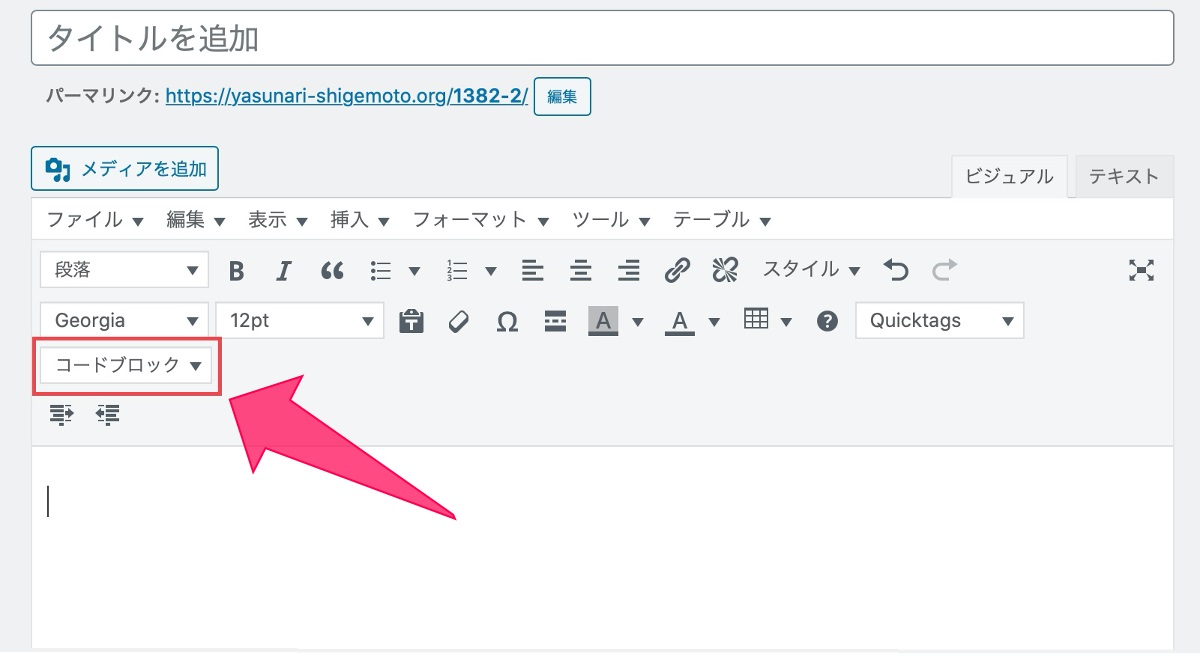This screenshot has height=660, width=1200.
Task: Align text right
Action: tap(629, 270)
